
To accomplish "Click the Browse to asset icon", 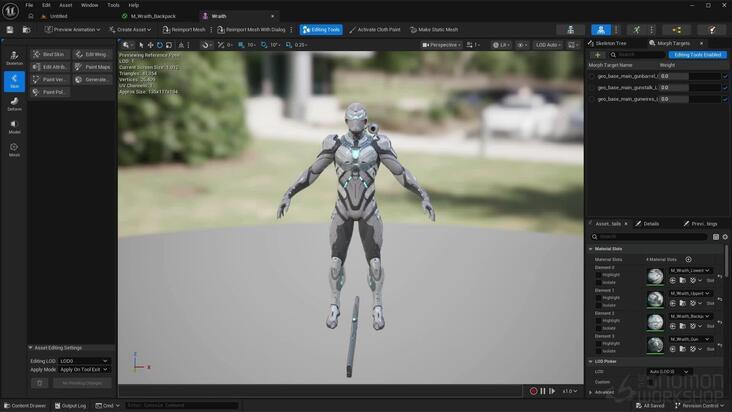I will pyautogui.click(x=27, y=29).
